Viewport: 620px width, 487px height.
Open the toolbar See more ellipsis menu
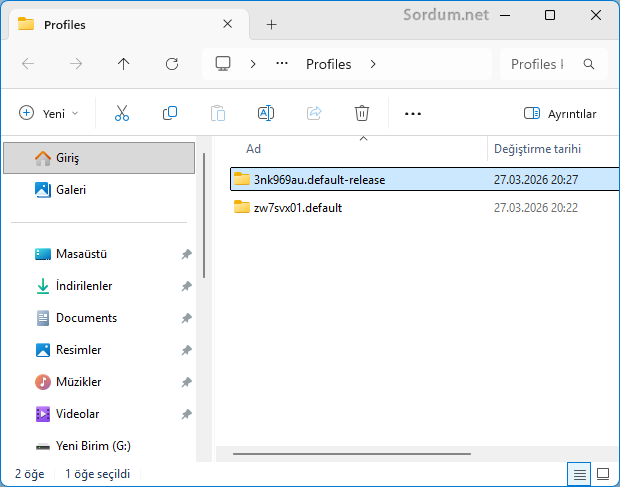pos(413,114)
